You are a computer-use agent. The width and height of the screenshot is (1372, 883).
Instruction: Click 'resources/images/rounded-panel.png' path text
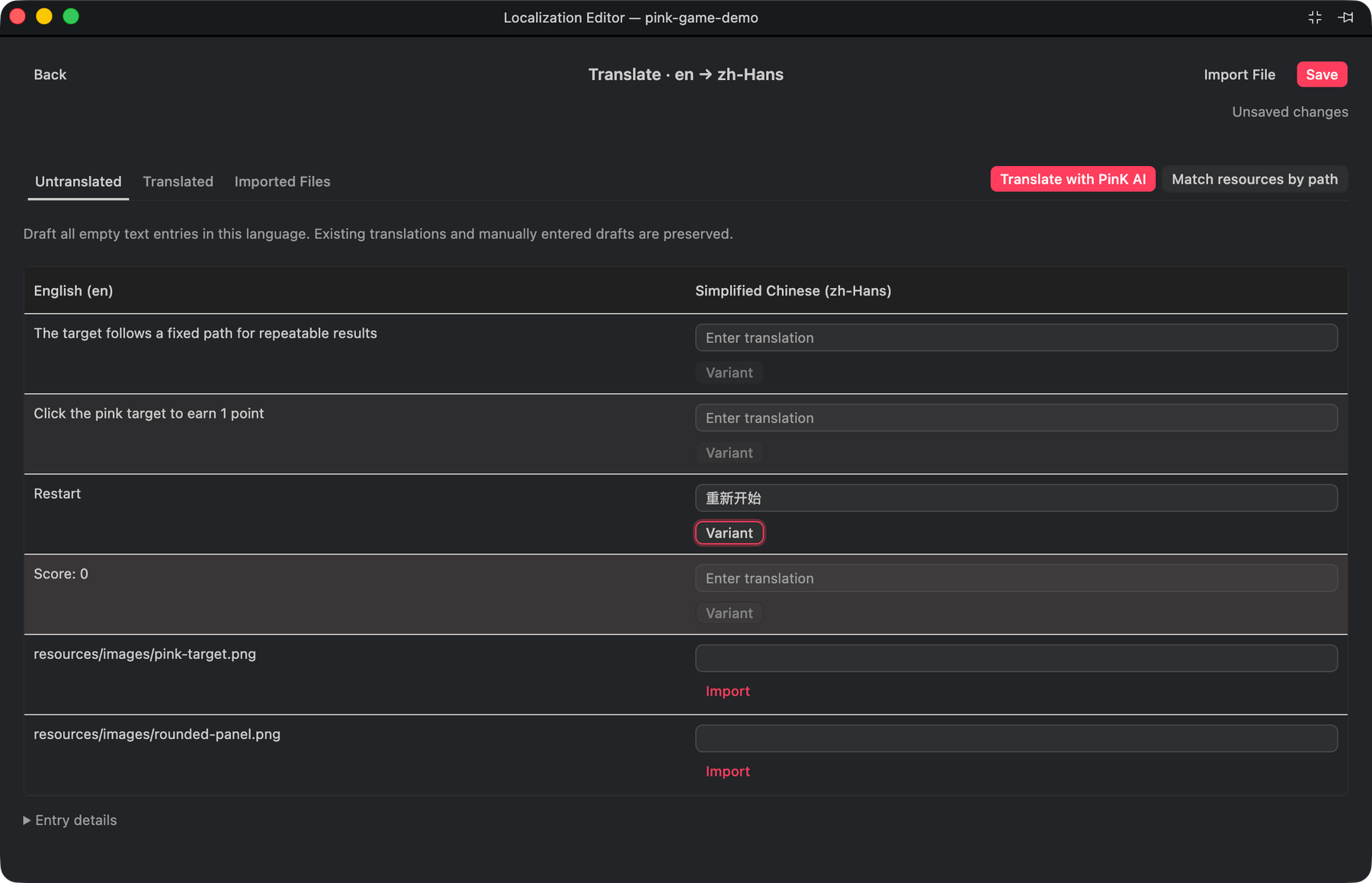(157, 734)
